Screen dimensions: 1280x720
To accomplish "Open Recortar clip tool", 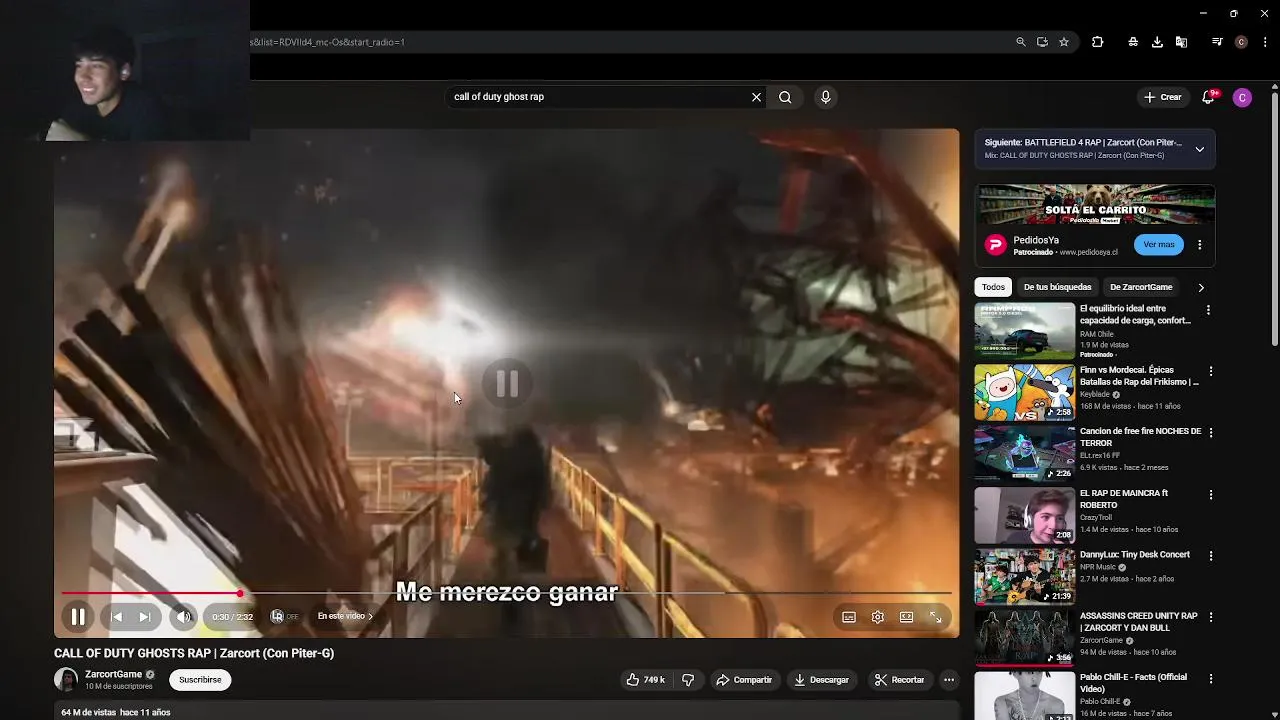I will [x=899, y=680].
